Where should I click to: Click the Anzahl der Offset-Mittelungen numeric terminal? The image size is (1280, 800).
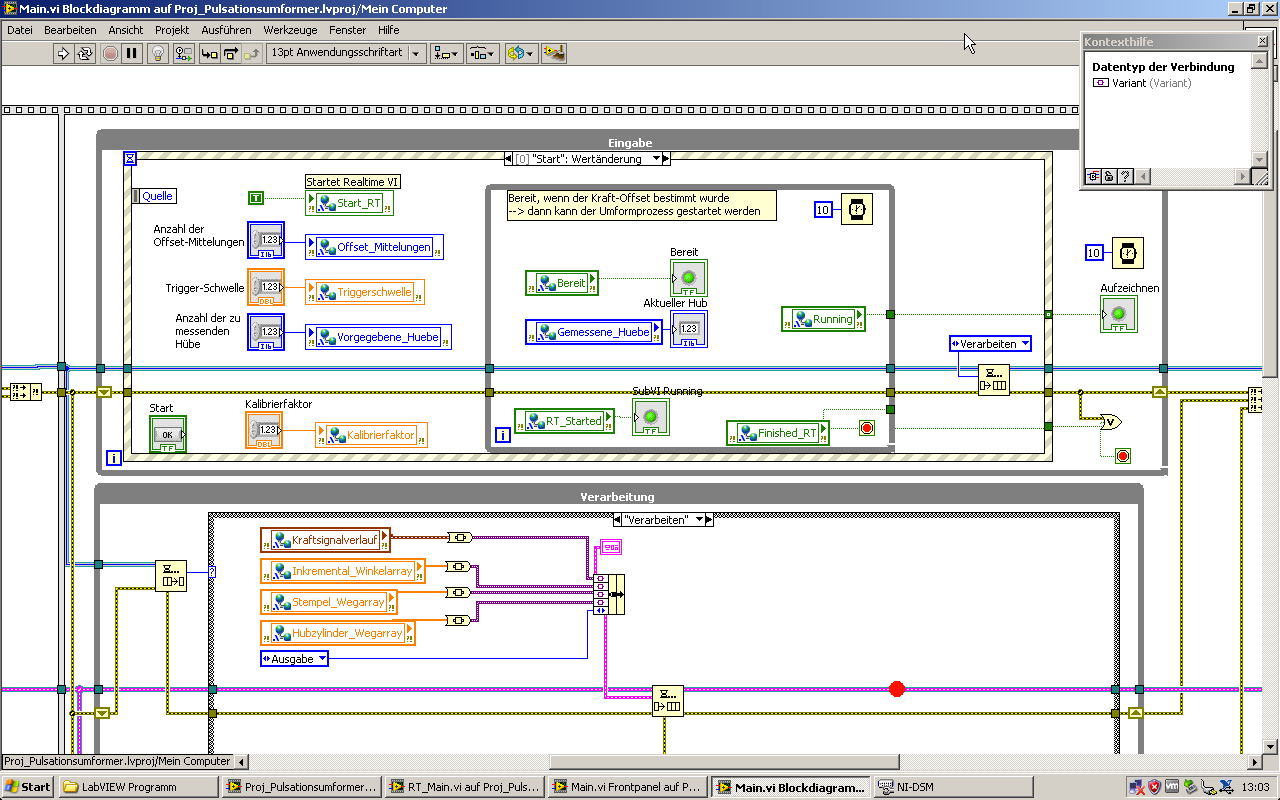[x=266, y=240]
